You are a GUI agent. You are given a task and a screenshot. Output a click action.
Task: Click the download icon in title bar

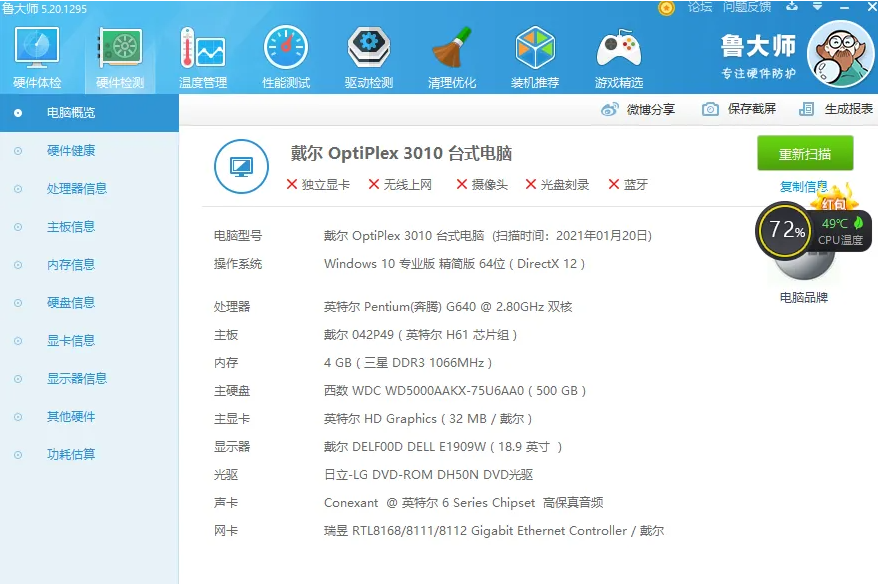tap(792, 6)
